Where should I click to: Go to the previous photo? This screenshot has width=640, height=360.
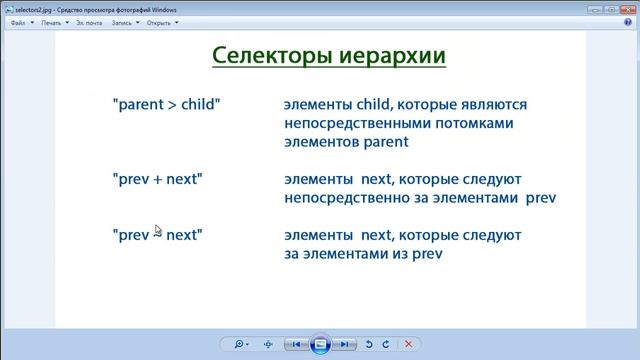pos(296,344)
